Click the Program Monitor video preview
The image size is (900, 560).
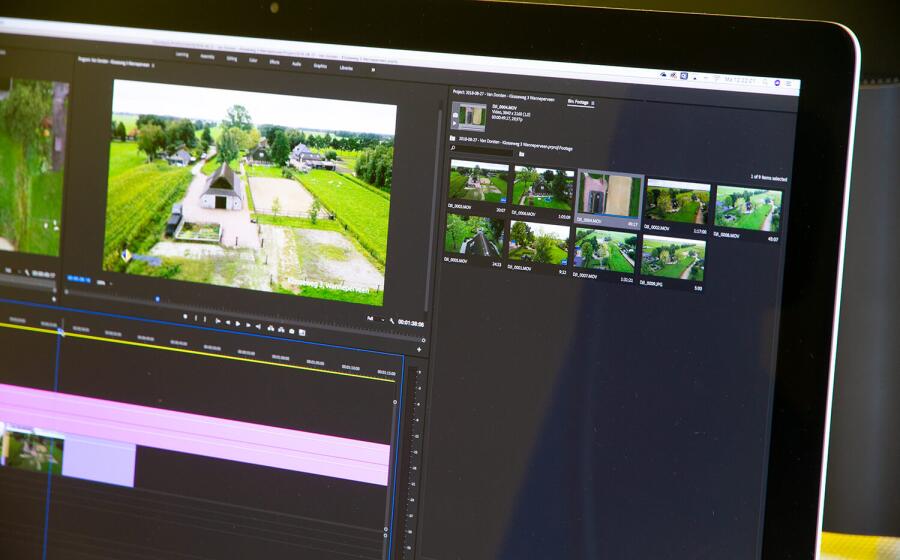tap(250, 192)
